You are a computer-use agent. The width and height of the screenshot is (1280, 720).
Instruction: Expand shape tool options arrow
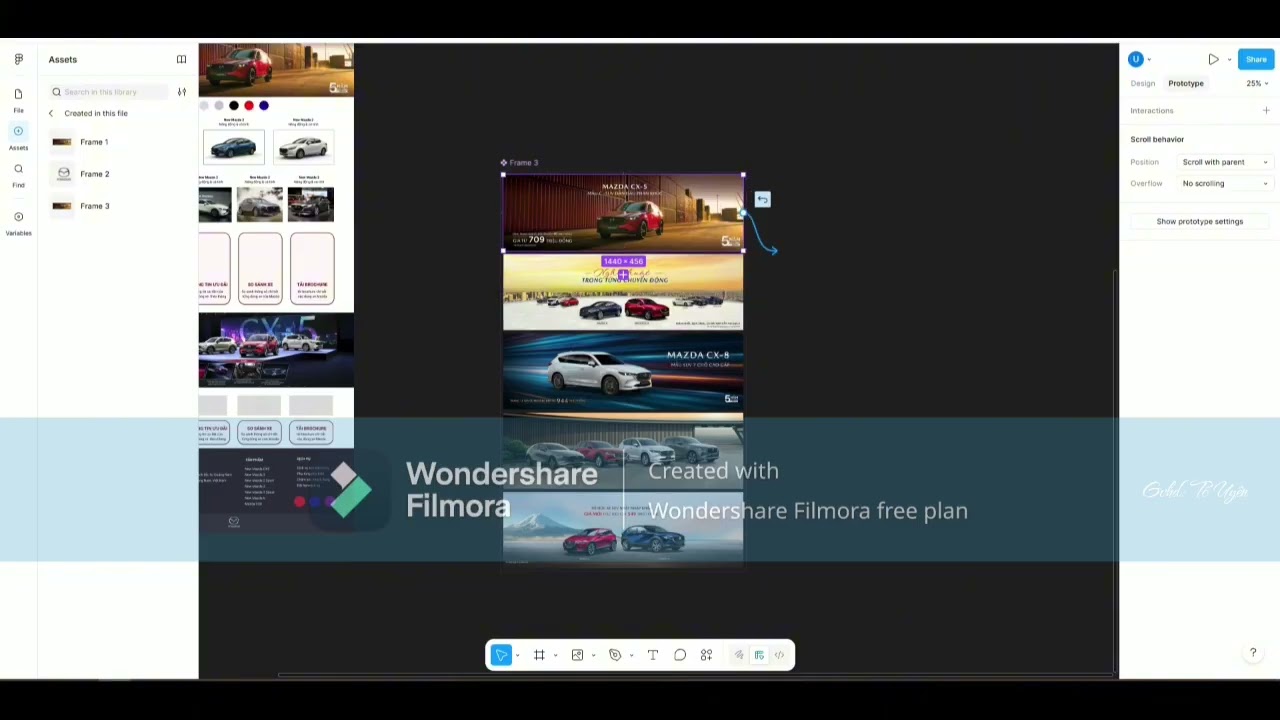pos(594,656)
